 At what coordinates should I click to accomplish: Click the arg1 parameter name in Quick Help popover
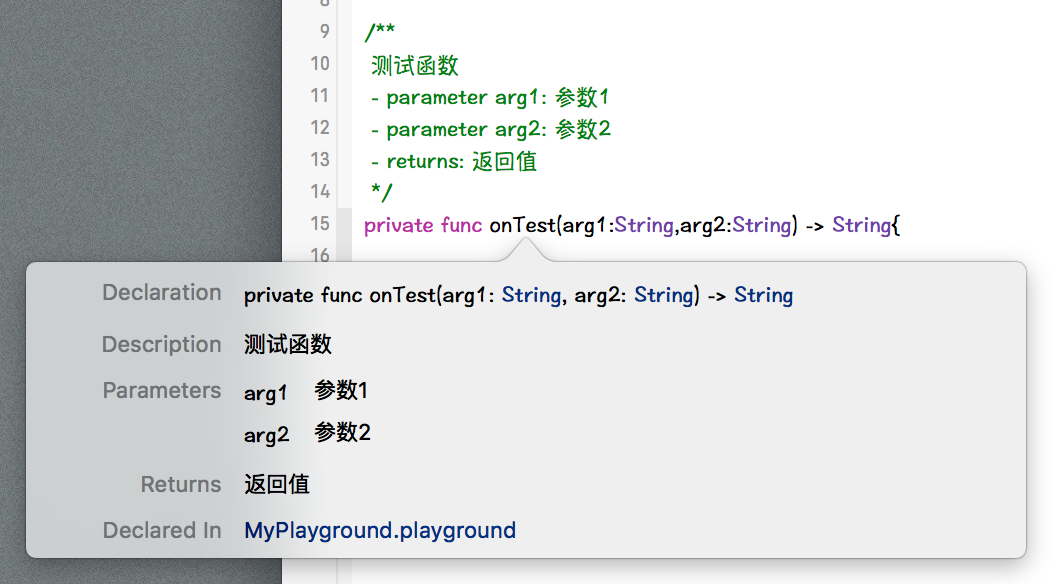pyautogui.click(x=265, y=393)
